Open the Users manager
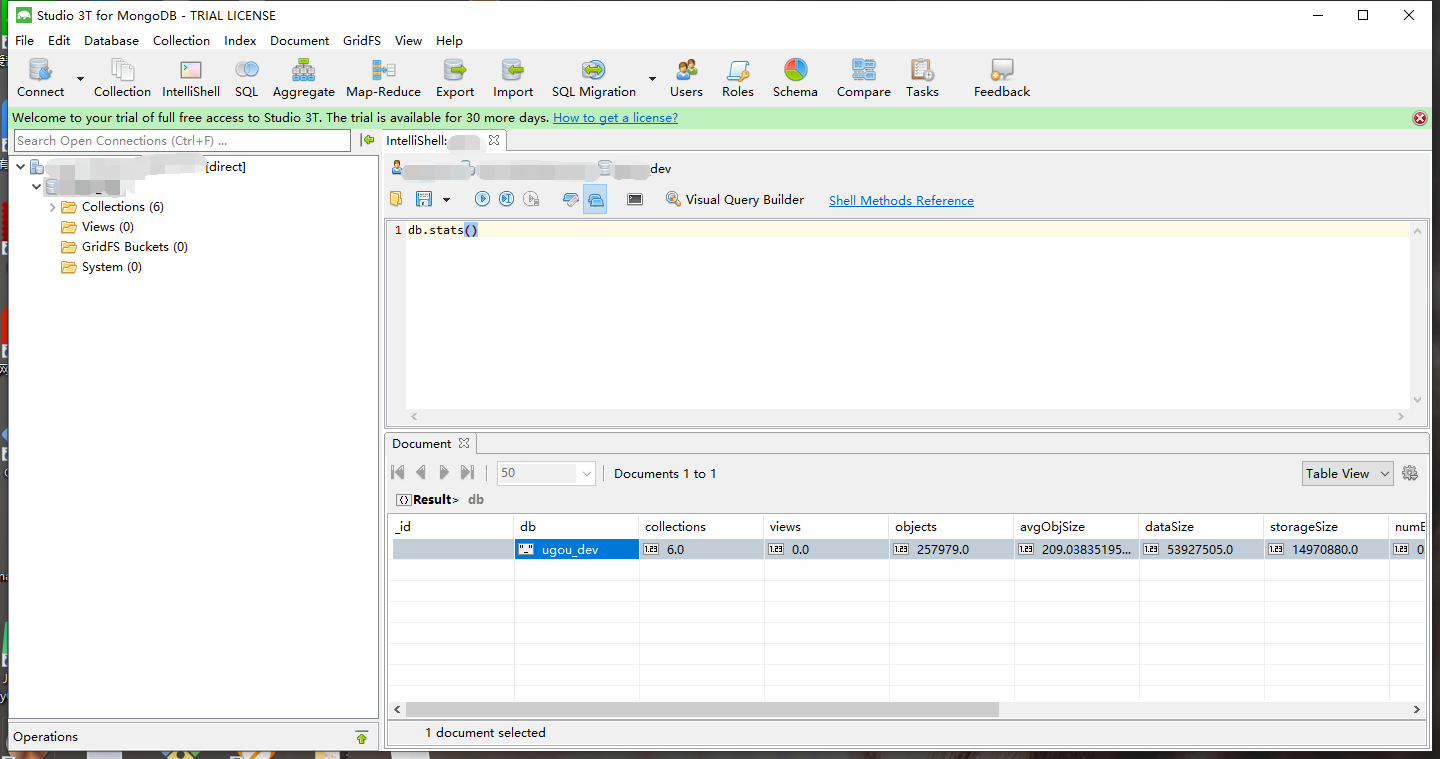The height and width of the screenshot is (759, 1440). [686, 78]
